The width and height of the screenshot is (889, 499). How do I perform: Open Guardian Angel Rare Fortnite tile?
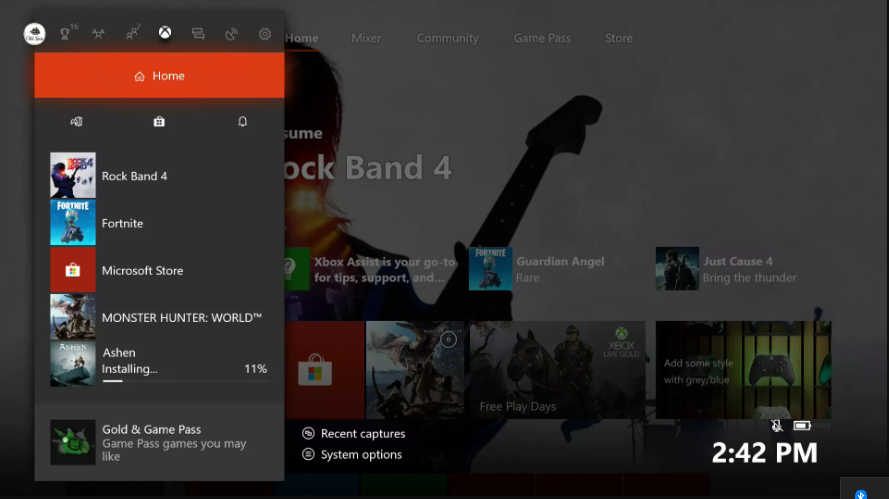coord(537,269)
